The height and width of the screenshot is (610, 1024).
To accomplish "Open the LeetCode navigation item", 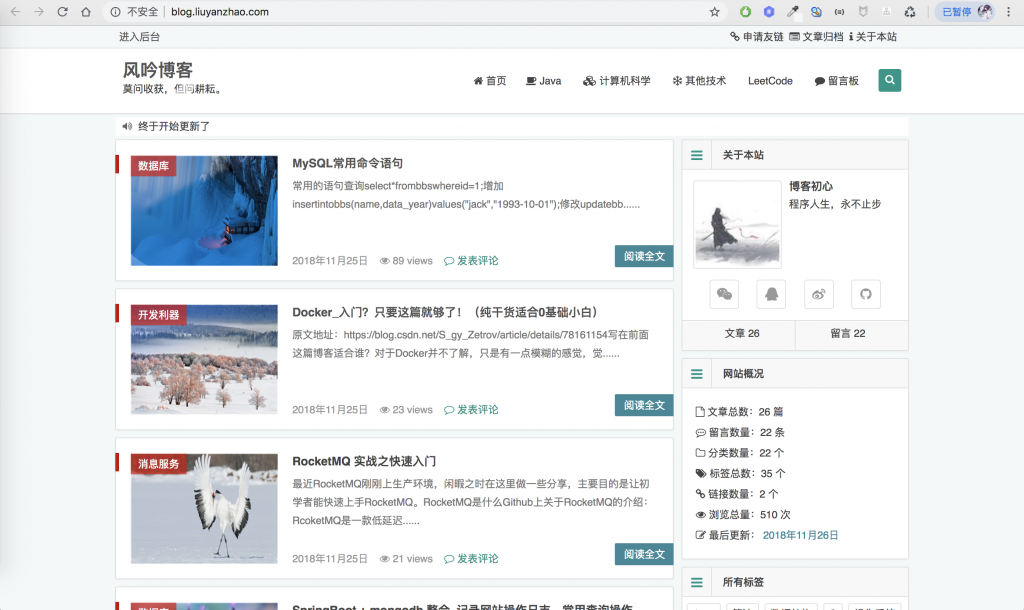I will (x=770, y=81).
